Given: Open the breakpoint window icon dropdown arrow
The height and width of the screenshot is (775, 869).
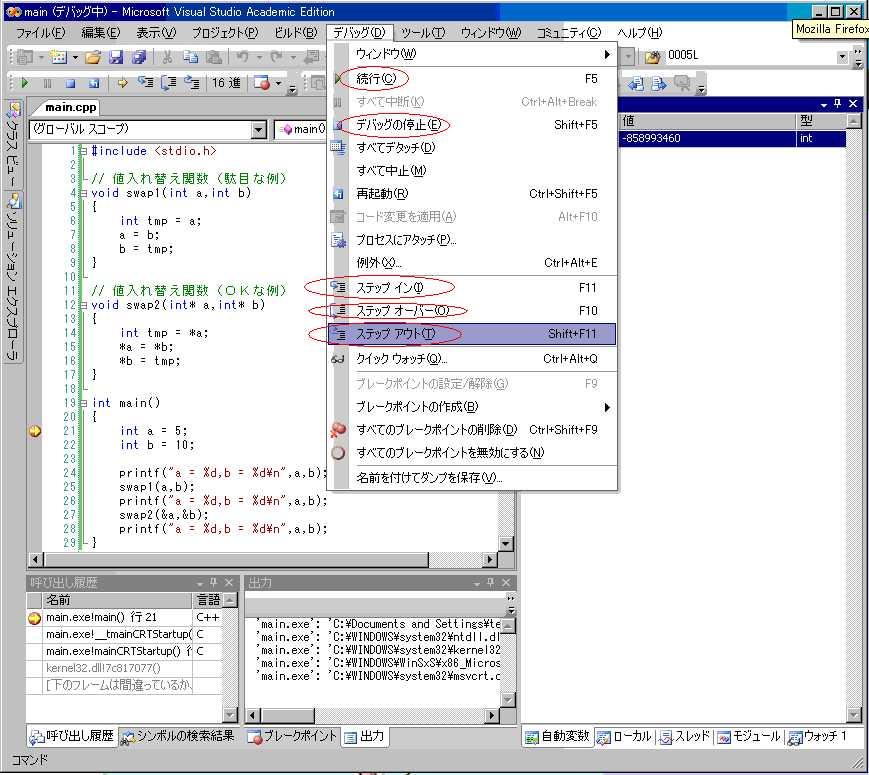Looking at the screenshot, I should click(x=279, y=84).
